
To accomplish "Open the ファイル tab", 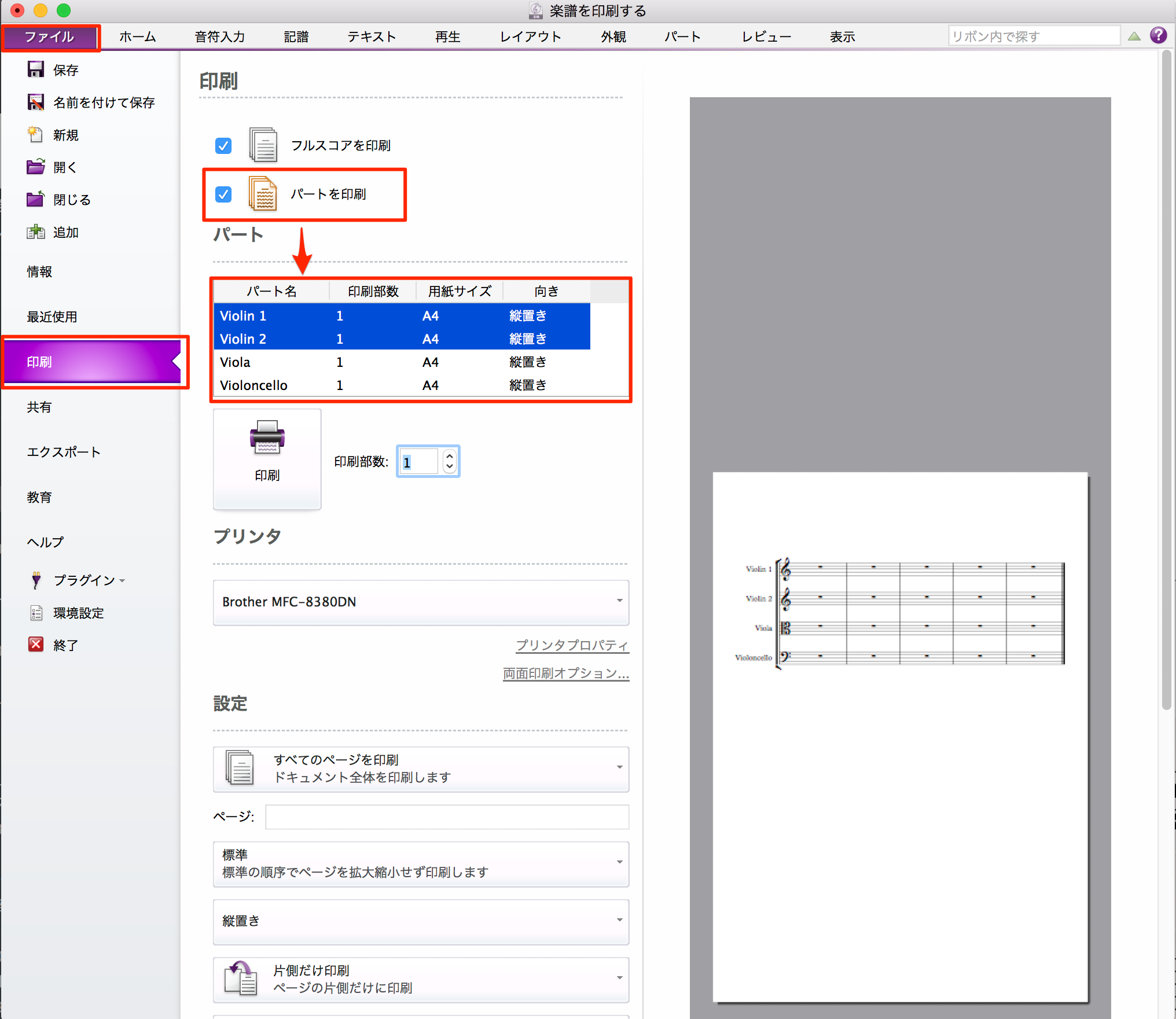I will click(x=50, y=37).
